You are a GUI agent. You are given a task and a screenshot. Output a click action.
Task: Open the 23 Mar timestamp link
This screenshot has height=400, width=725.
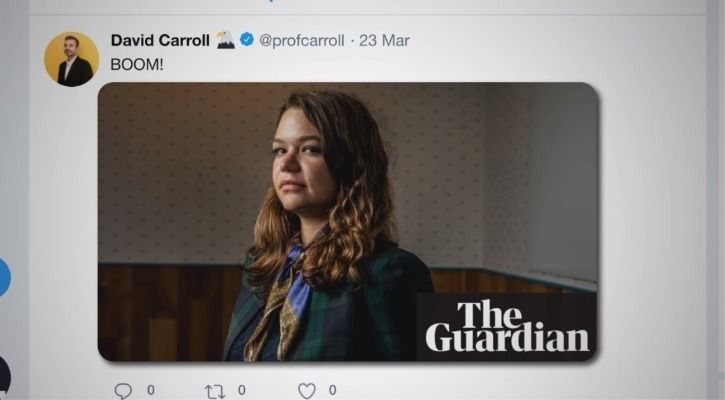(384, 41)
